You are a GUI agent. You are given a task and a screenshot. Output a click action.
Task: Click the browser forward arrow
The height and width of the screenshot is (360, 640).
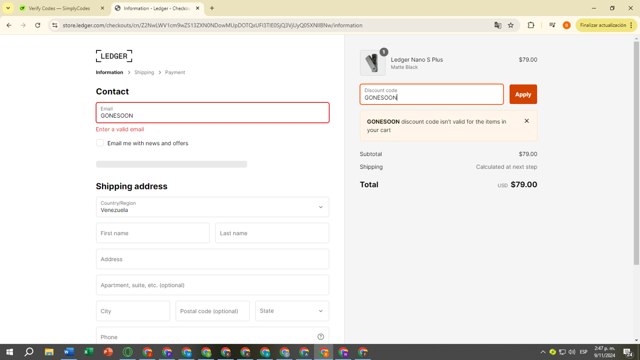pyautogui.click(x=23, y=25)
